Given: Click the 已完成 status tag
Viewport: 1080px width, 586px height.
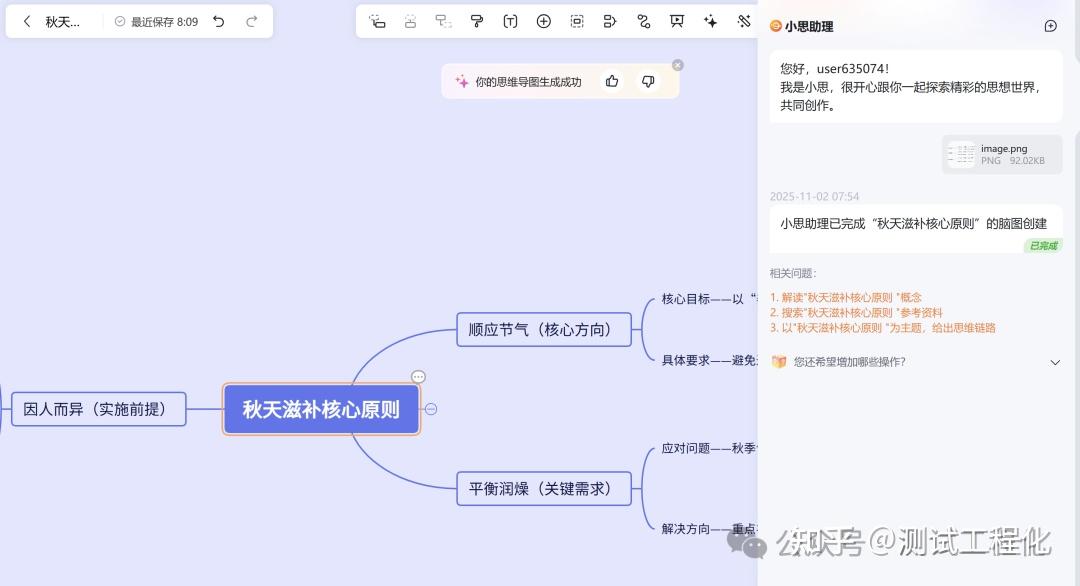Looking at the screenshot, I should [1043, 246].
